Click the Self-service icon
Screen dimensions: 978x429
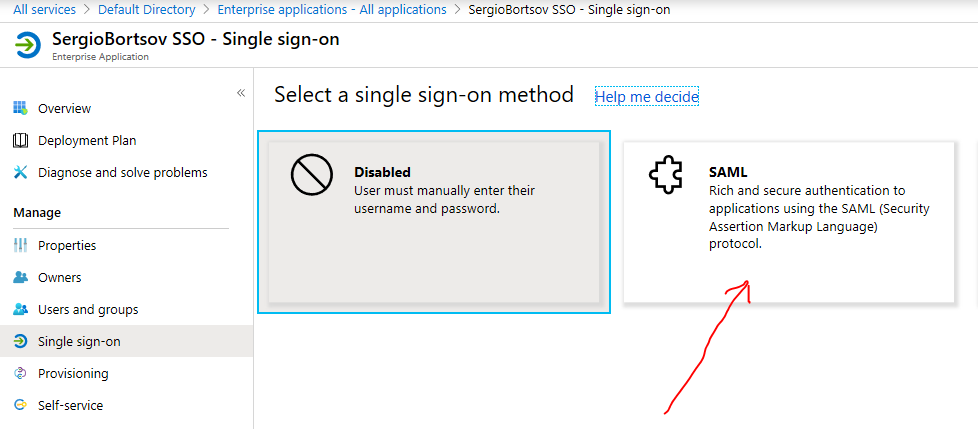[20, 405]
